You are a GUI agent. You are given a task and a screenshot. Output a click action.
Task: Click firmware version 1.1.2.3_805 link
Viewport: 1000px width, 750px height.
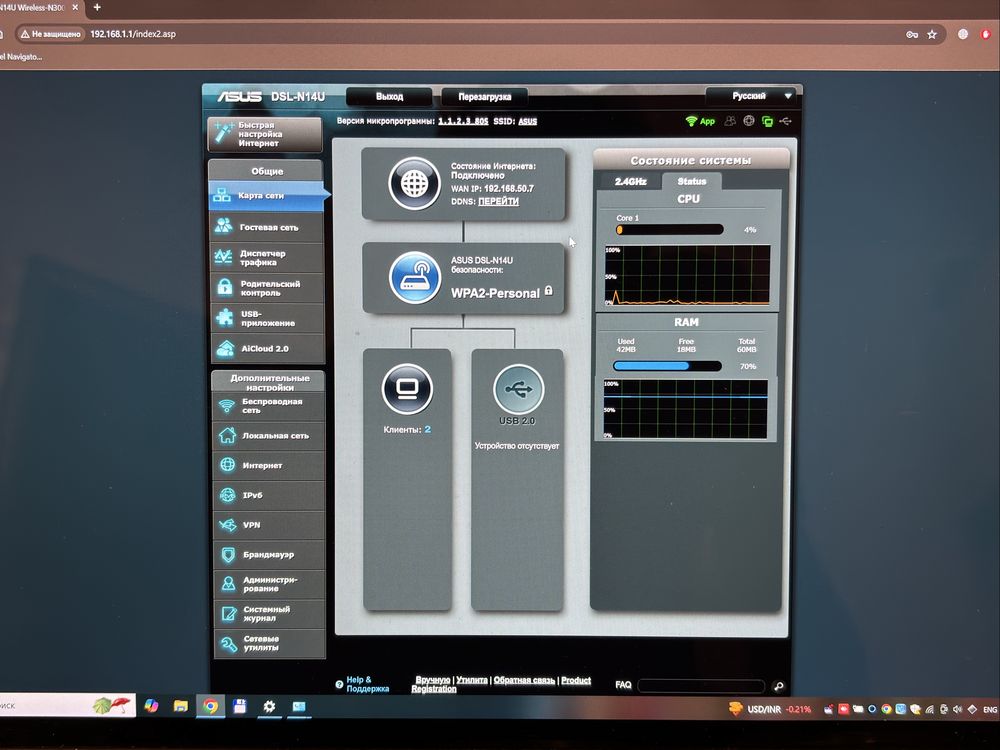click(463, 121)
